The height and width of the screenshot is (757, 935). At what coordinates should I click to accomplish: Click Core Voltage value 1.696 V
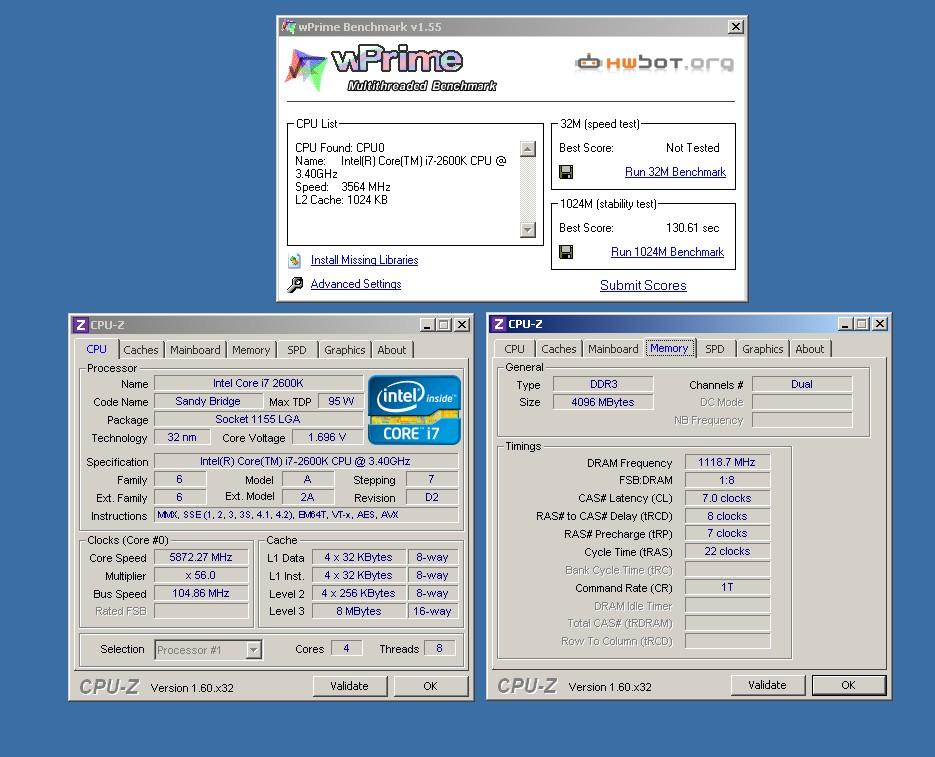click(x=327, y=437)
